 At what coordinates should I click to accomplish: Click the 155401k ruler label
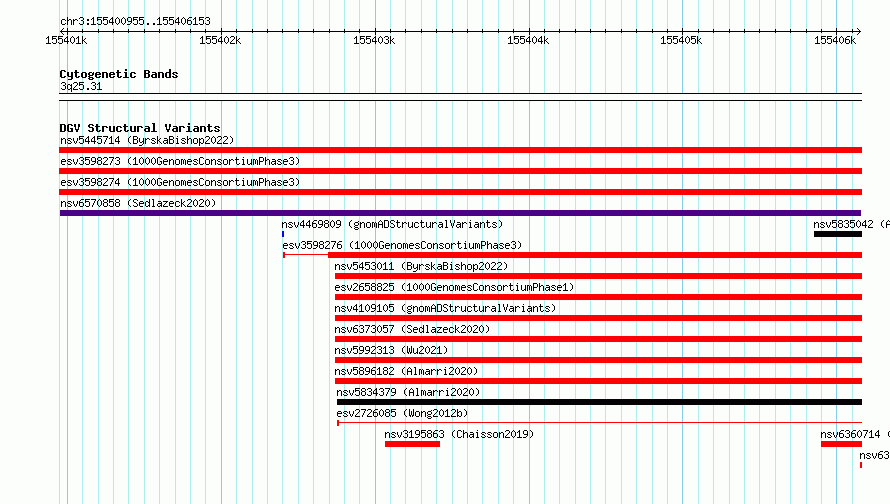[x=66, y=40]
